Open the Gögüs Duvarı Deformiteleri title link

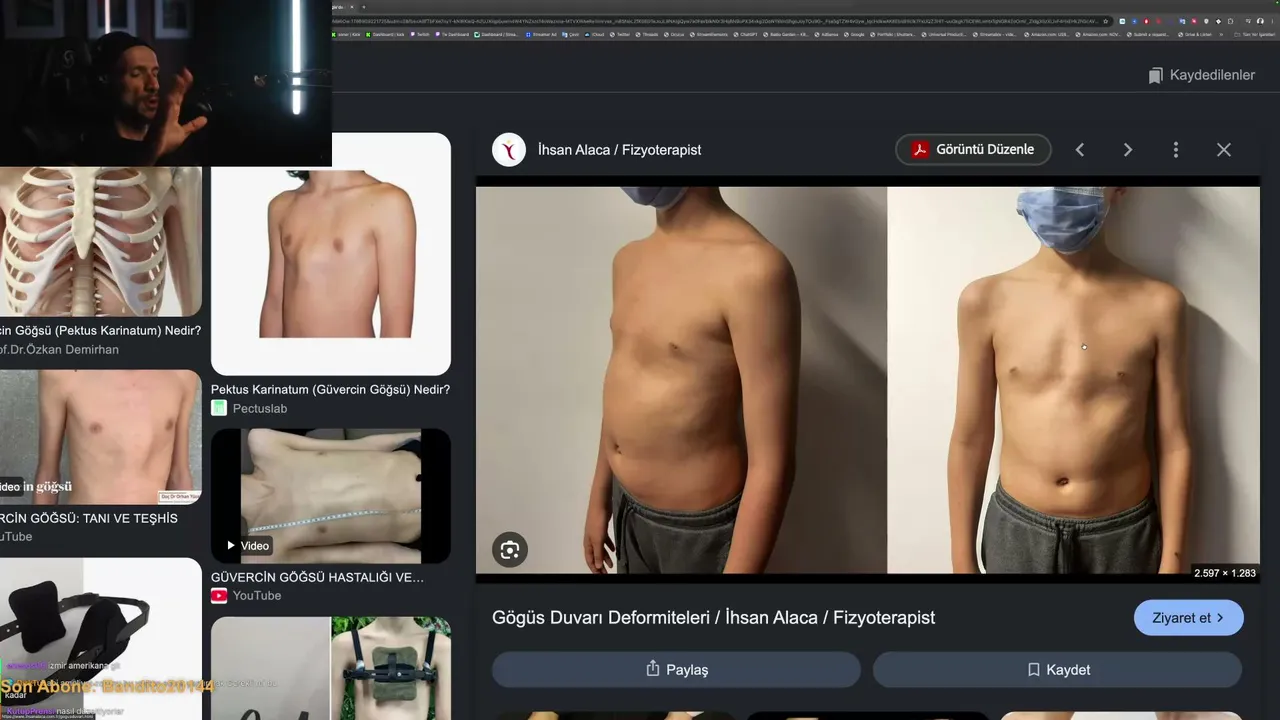[x=713, y=618]
